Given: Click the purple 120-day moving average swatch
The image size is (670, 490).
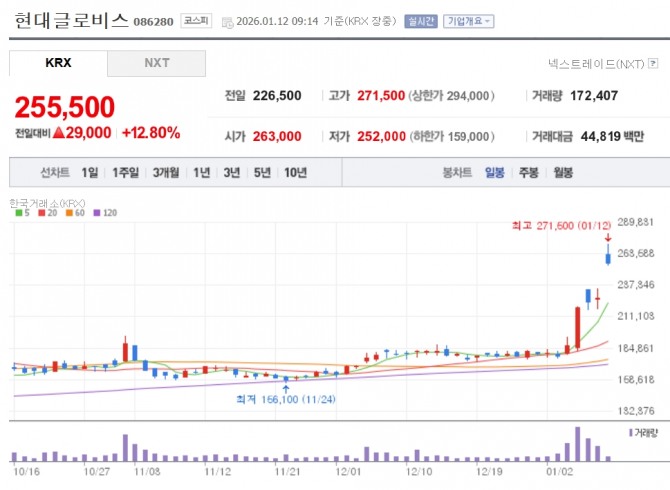Looking at the screenshot, I should [x=97, y=213].
